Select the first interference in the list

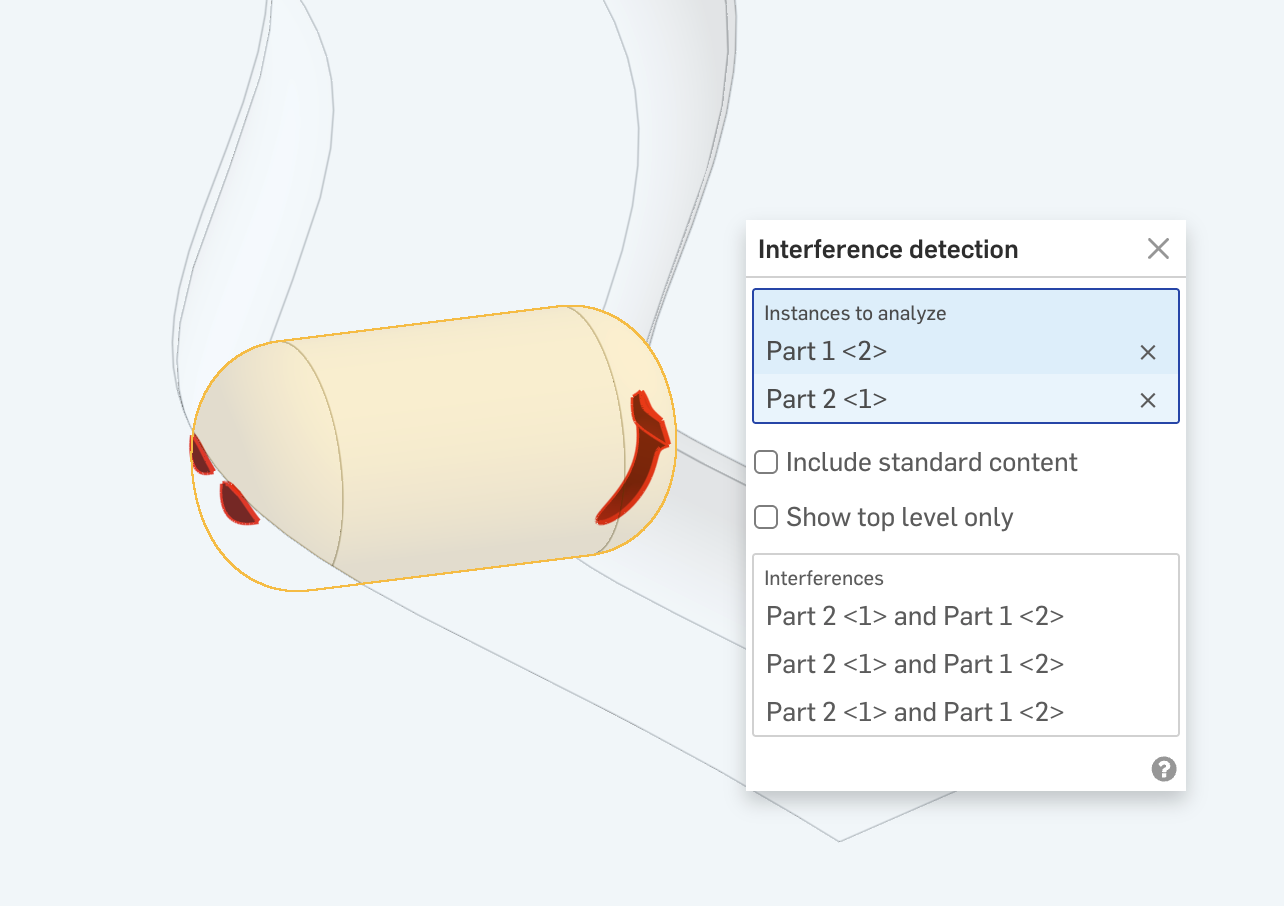pos(914,616)
